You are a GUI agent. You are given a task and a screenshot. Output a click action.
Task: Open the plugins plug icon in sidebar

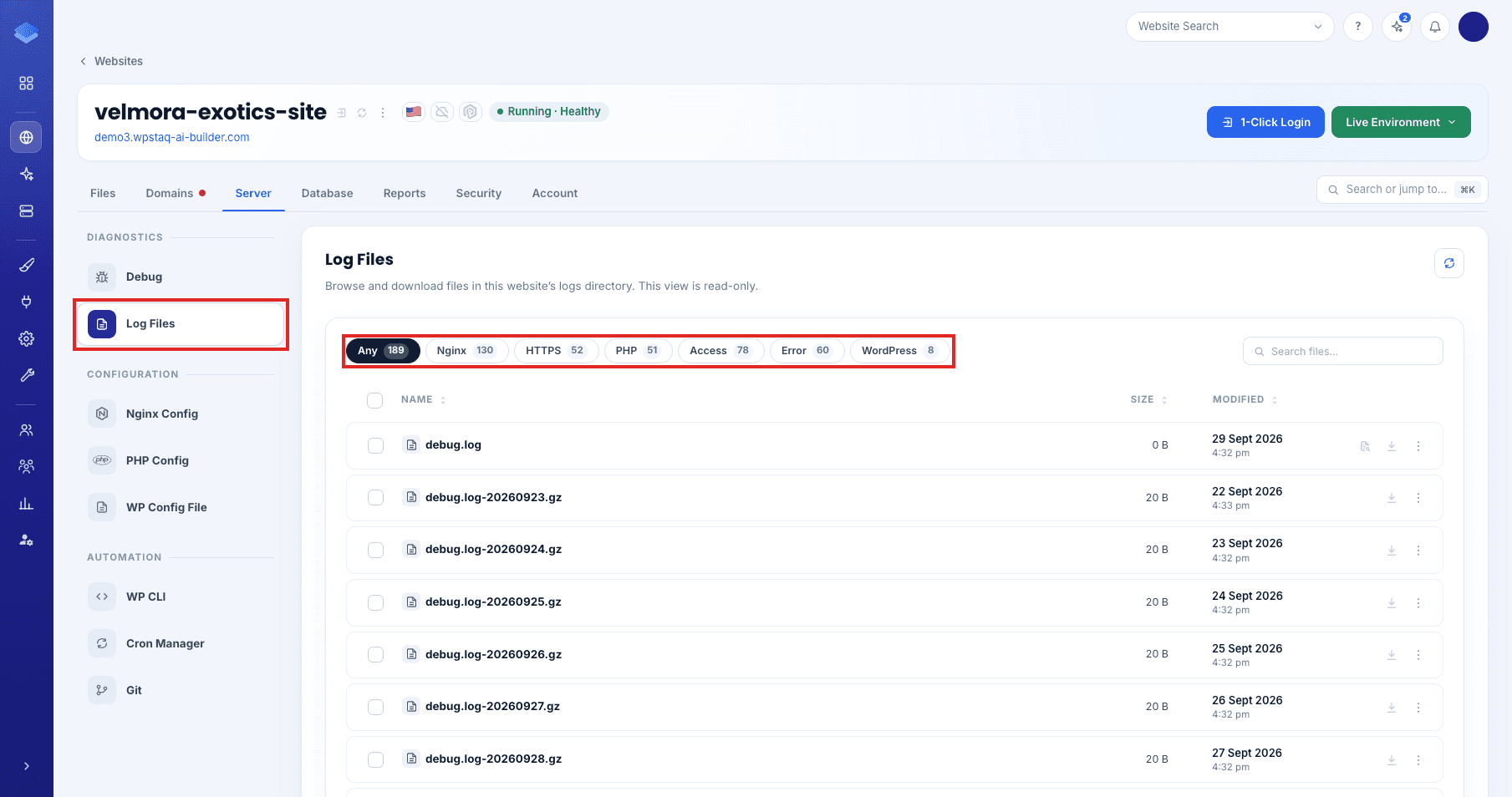[x=27, y=302]
